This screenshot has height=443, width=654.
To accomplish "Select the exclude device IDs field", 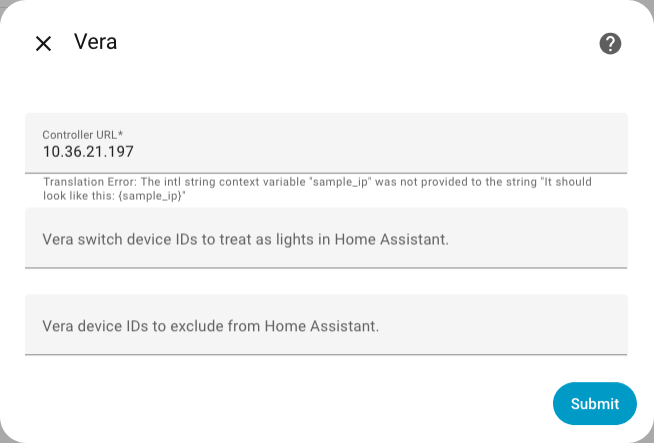I will pyautogui.click(x=326, y=325).
